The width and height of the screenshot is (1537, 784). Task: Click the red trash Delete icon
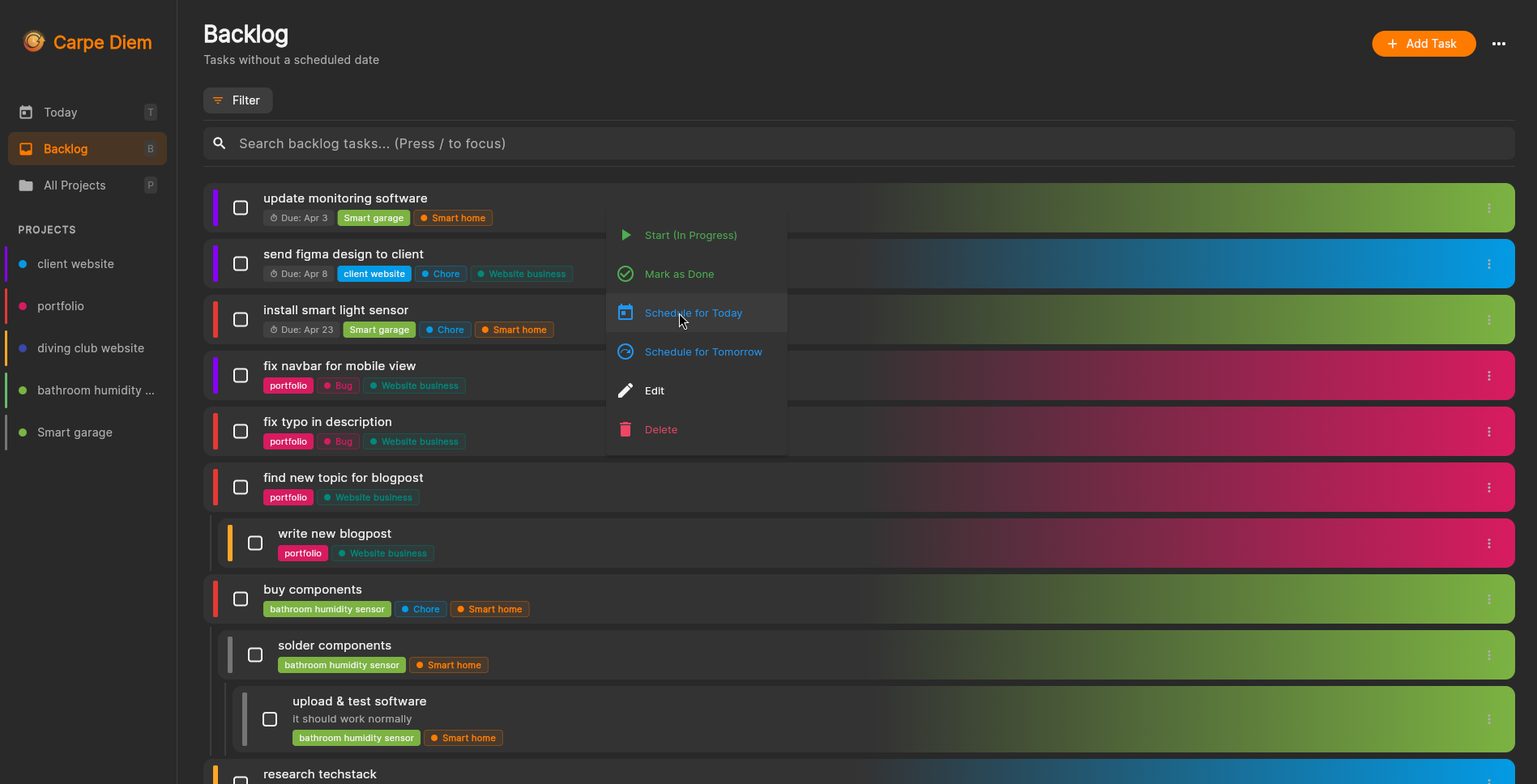(625, 429)
